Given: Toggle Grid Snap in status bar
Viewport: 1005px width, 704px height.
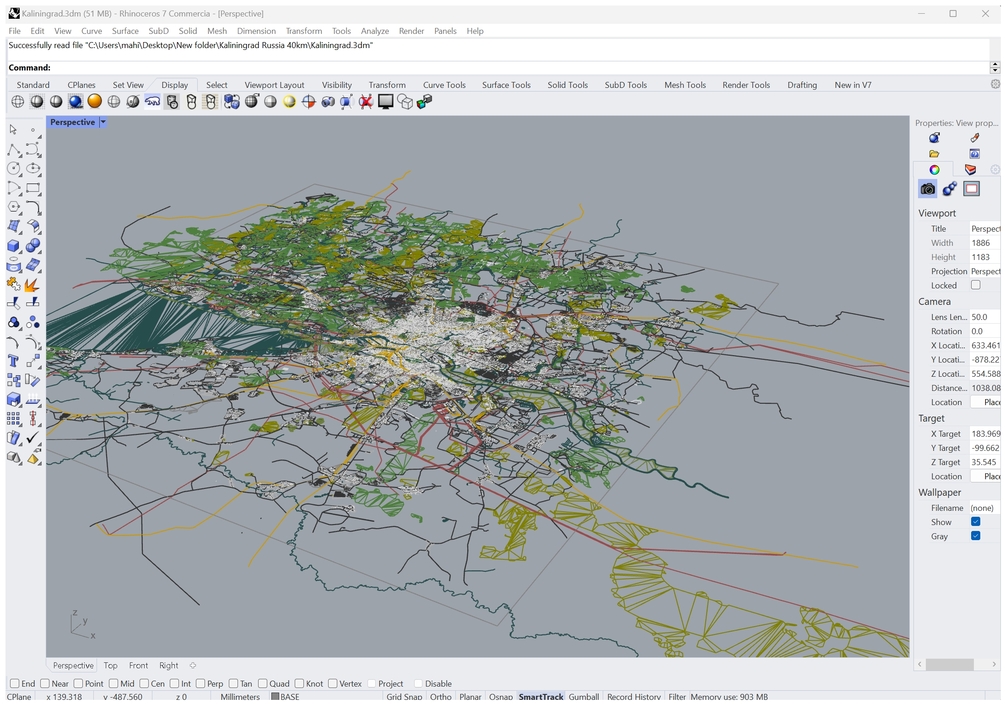Looking at the screenshot, I should tap(404, 697).
